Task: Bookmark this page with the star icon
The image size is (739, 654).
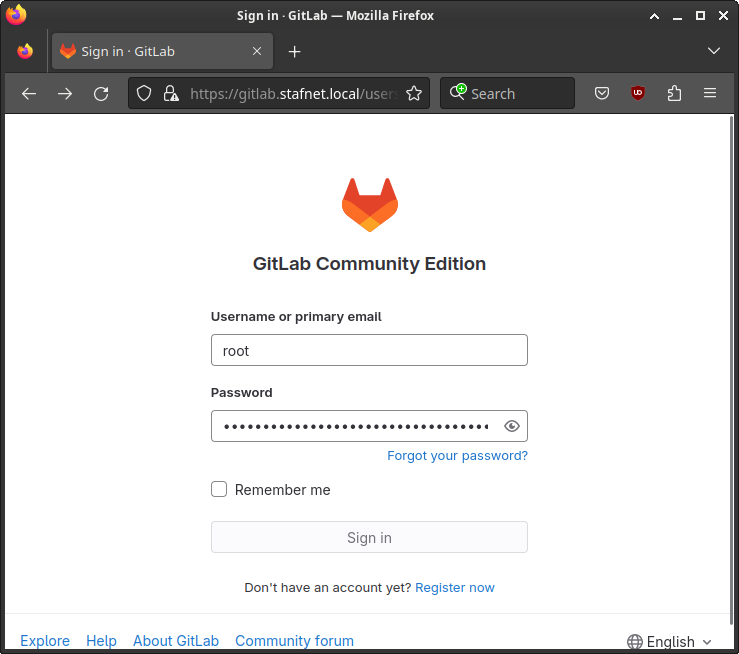Action: coord(414,93)
